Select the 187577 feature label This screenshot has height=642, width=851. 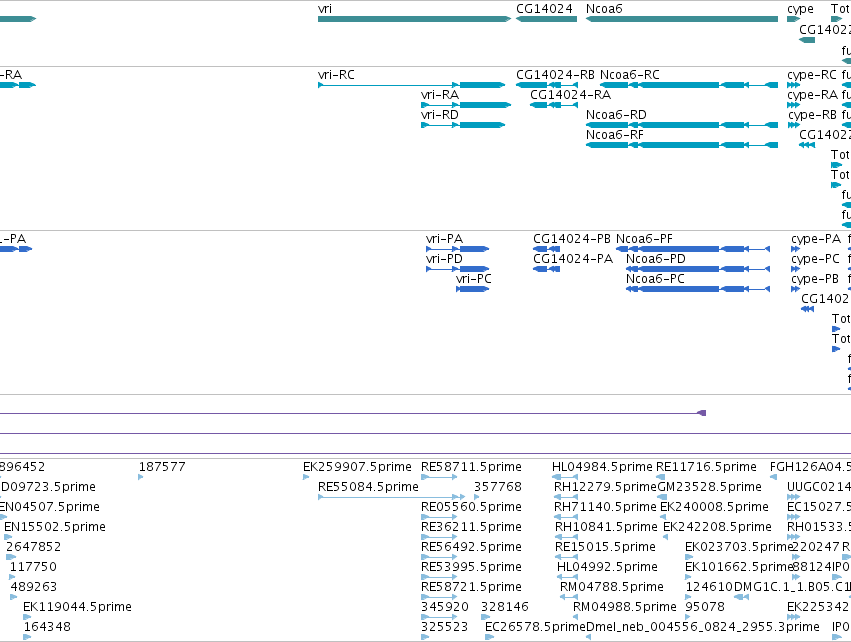click(162, 467)
